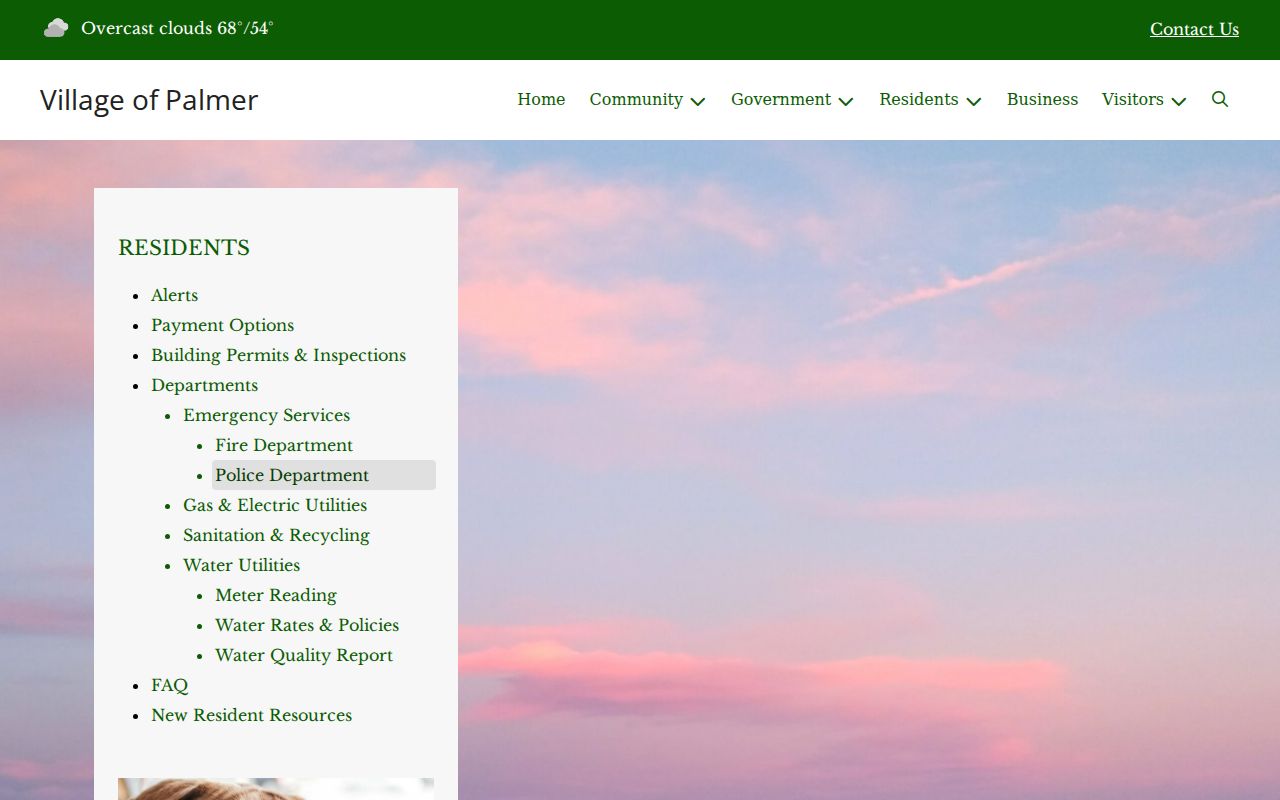1280x800 pixels.
Task: Click the RESIDENTS sidebar heading
Action: [184, 247]
